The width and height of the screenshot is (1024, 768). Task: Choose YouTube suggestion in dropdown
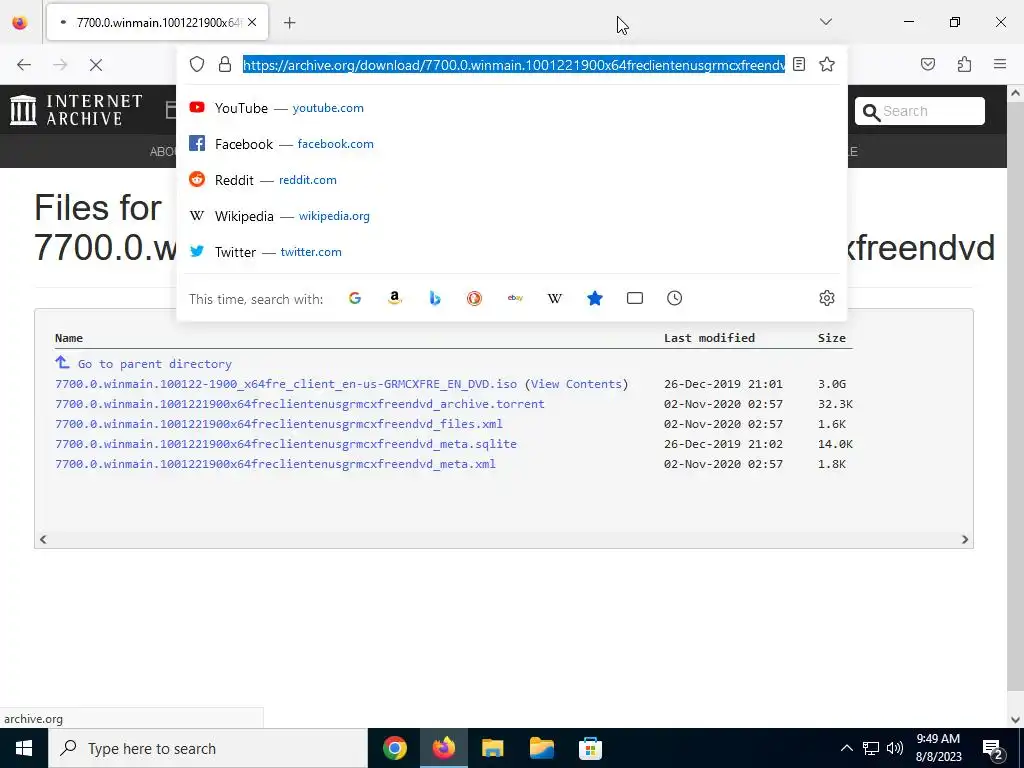click(512, 108)
